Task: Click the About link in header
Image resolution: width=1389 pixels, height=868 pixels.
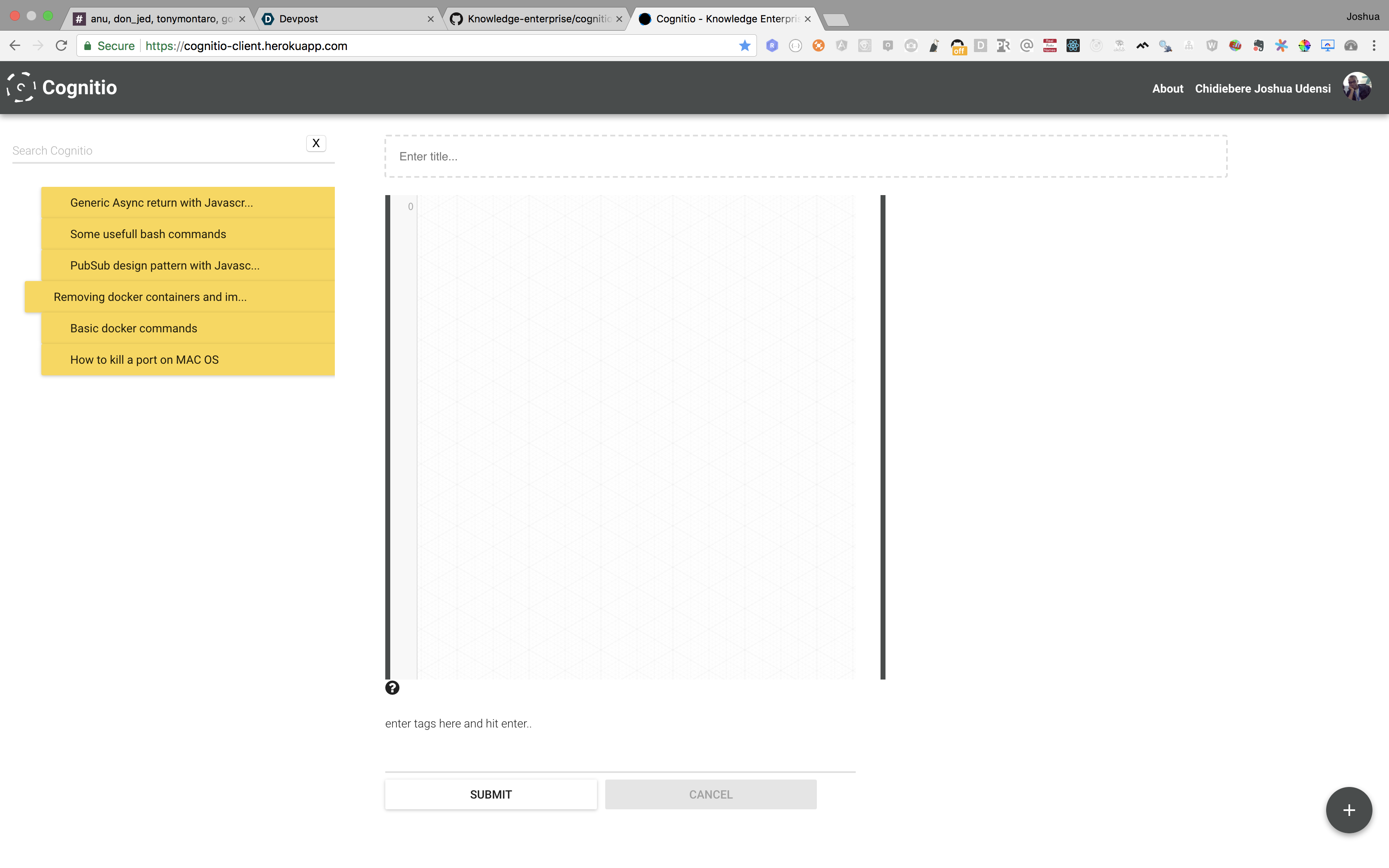Action: [1167, 88]
